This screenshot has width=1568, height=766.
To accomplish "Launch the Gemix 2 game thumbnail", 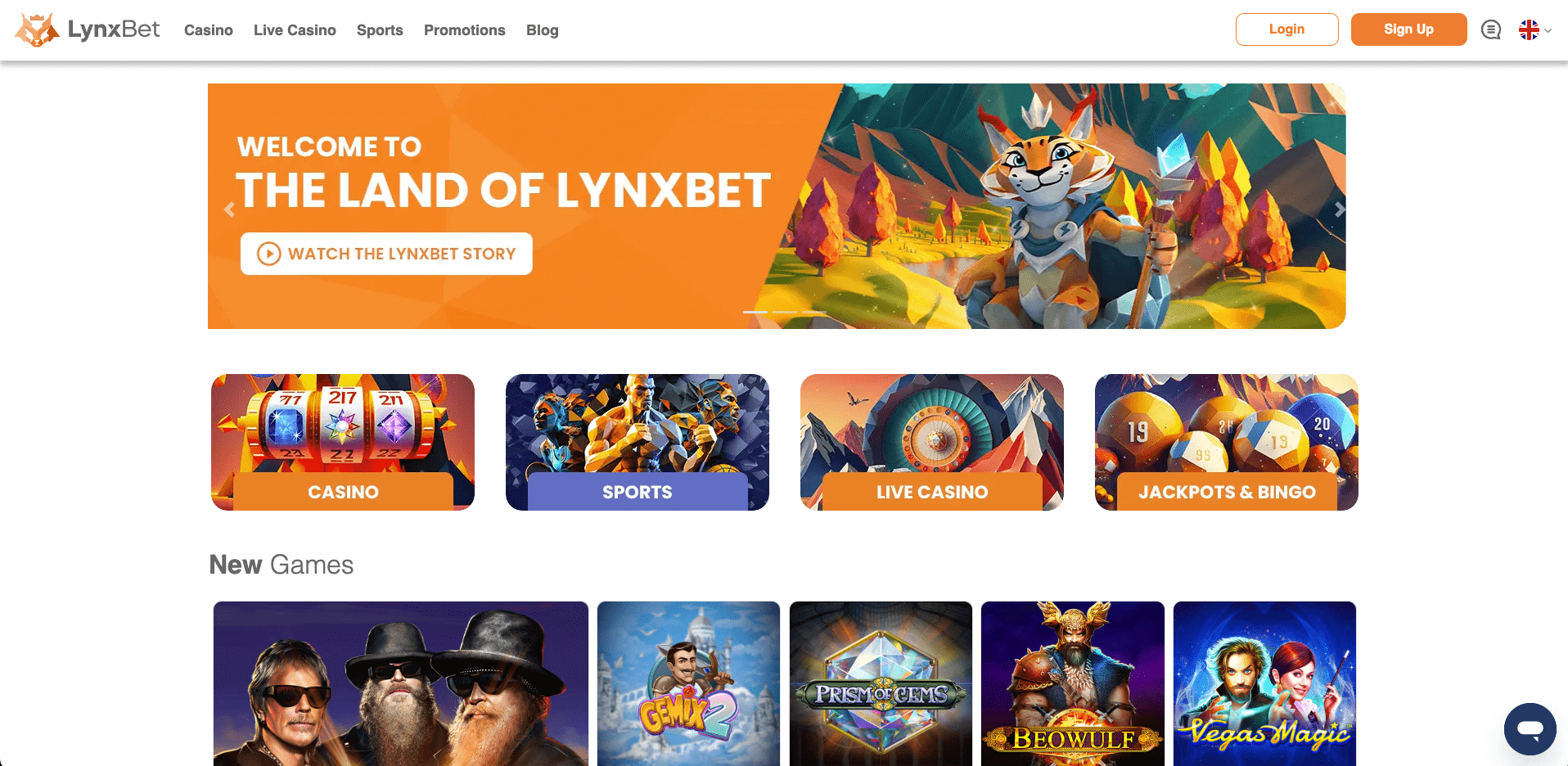I will pyautogui.click(x=688, y=683).
